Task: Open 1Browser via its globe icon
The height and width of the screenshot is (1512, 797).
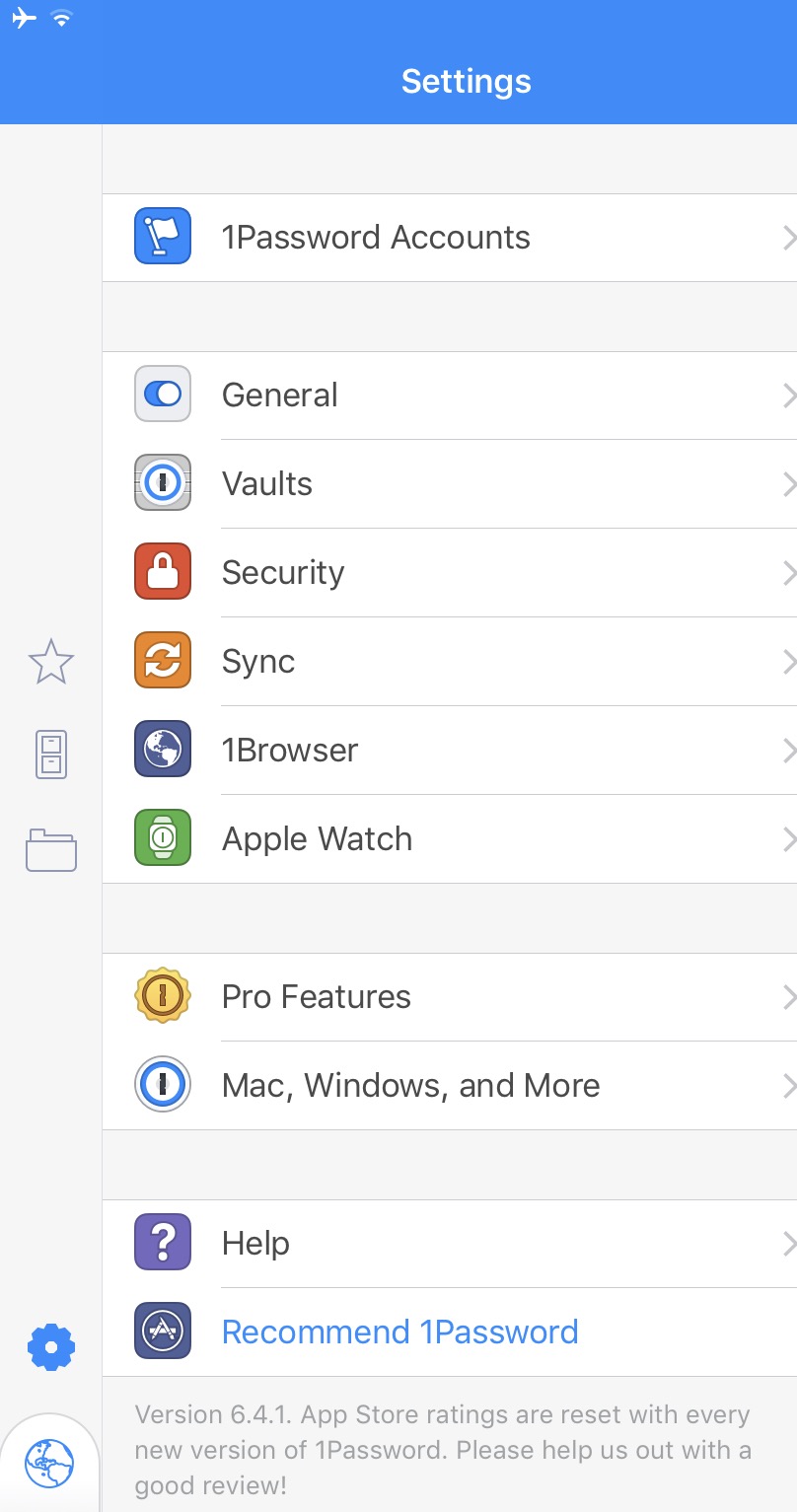Action: [x=162, y=750]
